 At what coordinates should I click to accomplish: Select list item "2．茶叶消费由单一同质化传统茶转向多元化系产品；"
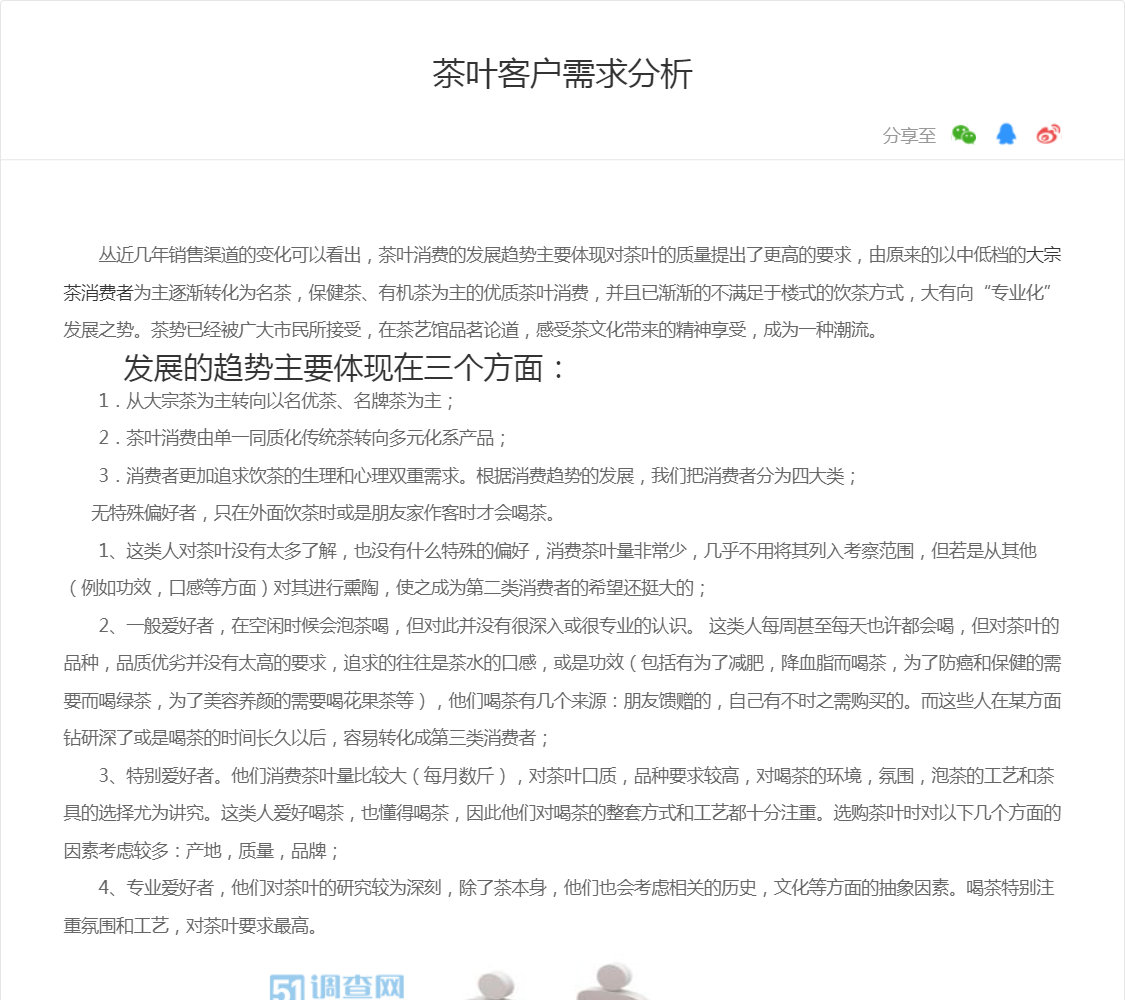click(x=303, y=438)
